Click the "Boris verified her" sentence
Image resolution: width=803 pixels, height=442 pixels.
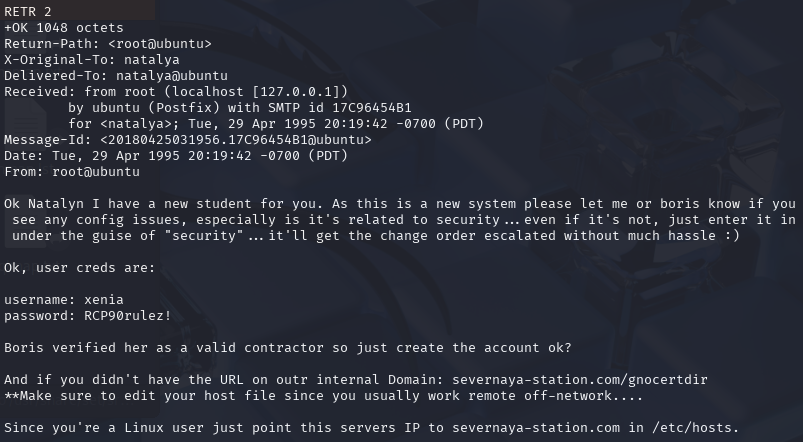click(x=288, y=348)
